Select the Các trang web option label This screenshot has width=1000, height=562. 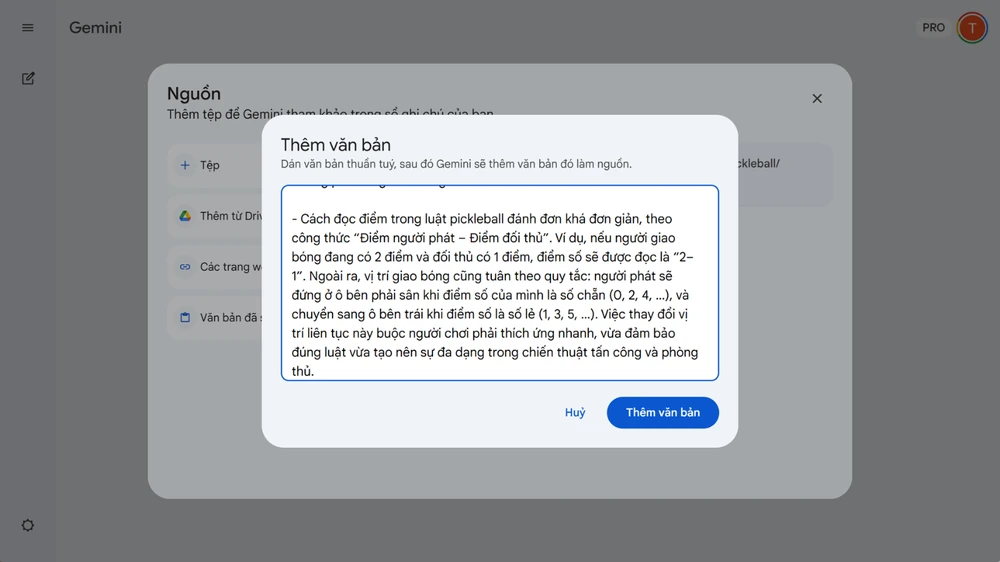click(x=230, y=267)
